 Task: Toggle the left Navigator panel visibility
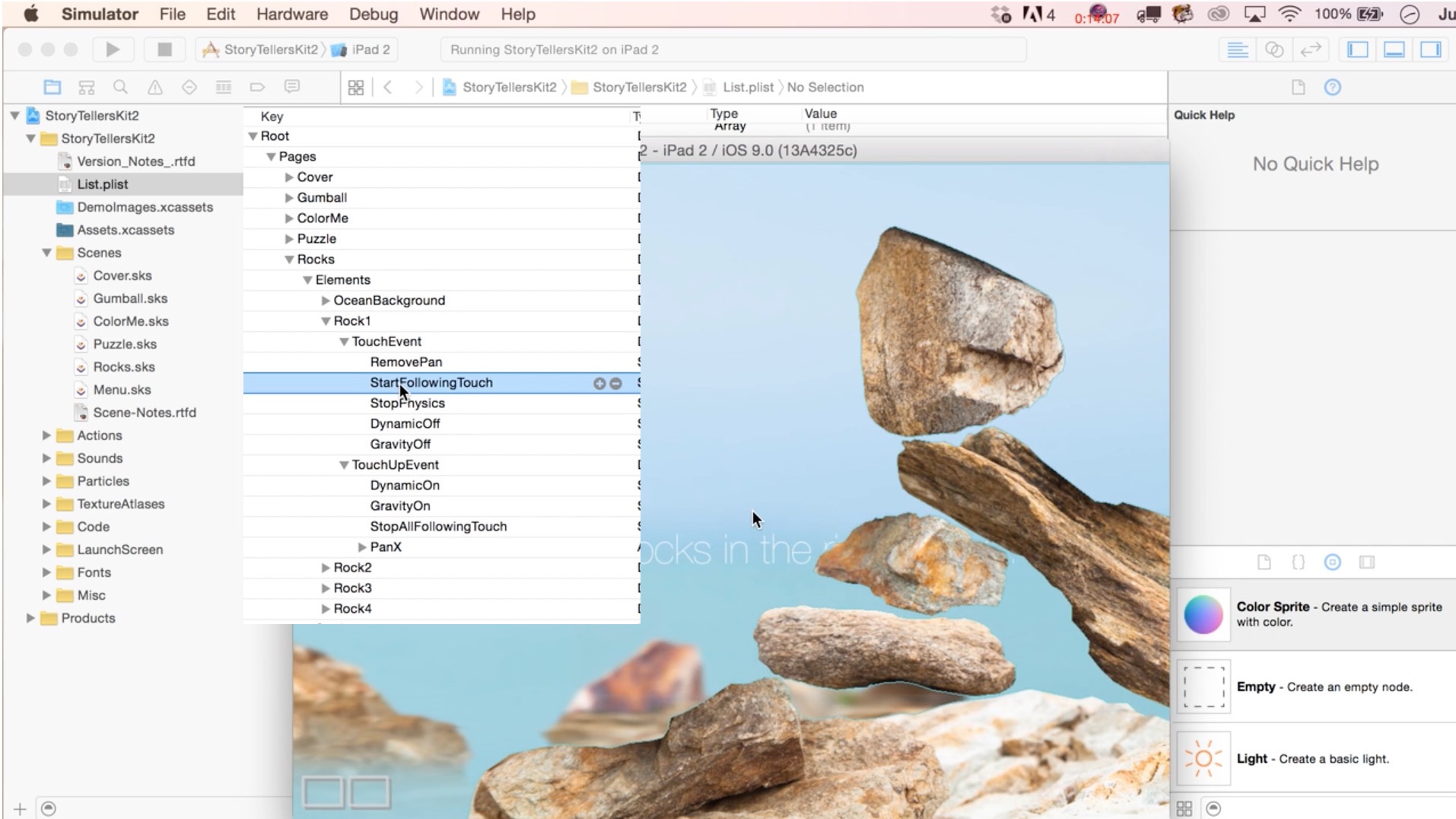click(1358, 50)
